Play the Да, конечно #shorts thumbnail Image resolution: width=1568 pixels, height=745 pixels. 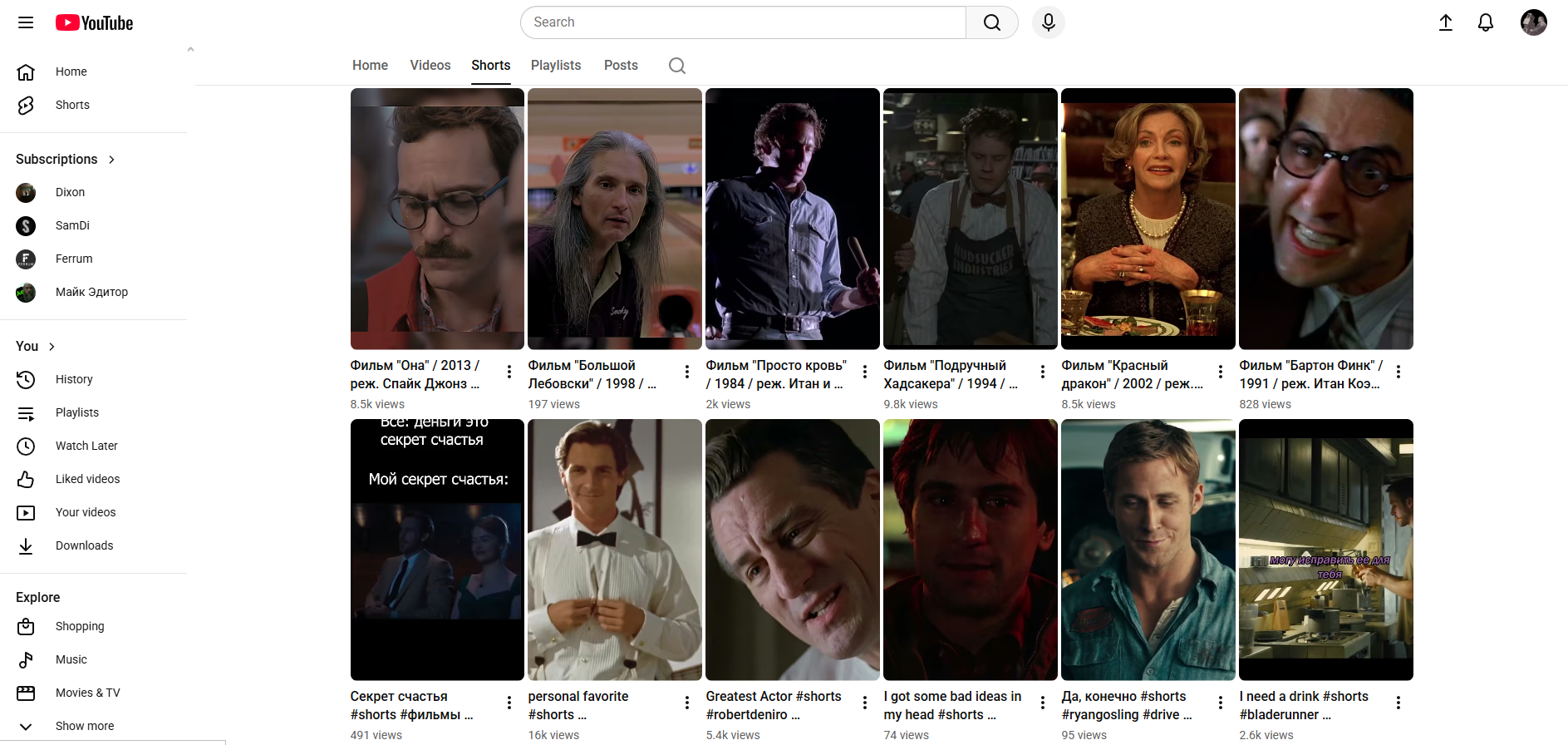point(1148,550)
